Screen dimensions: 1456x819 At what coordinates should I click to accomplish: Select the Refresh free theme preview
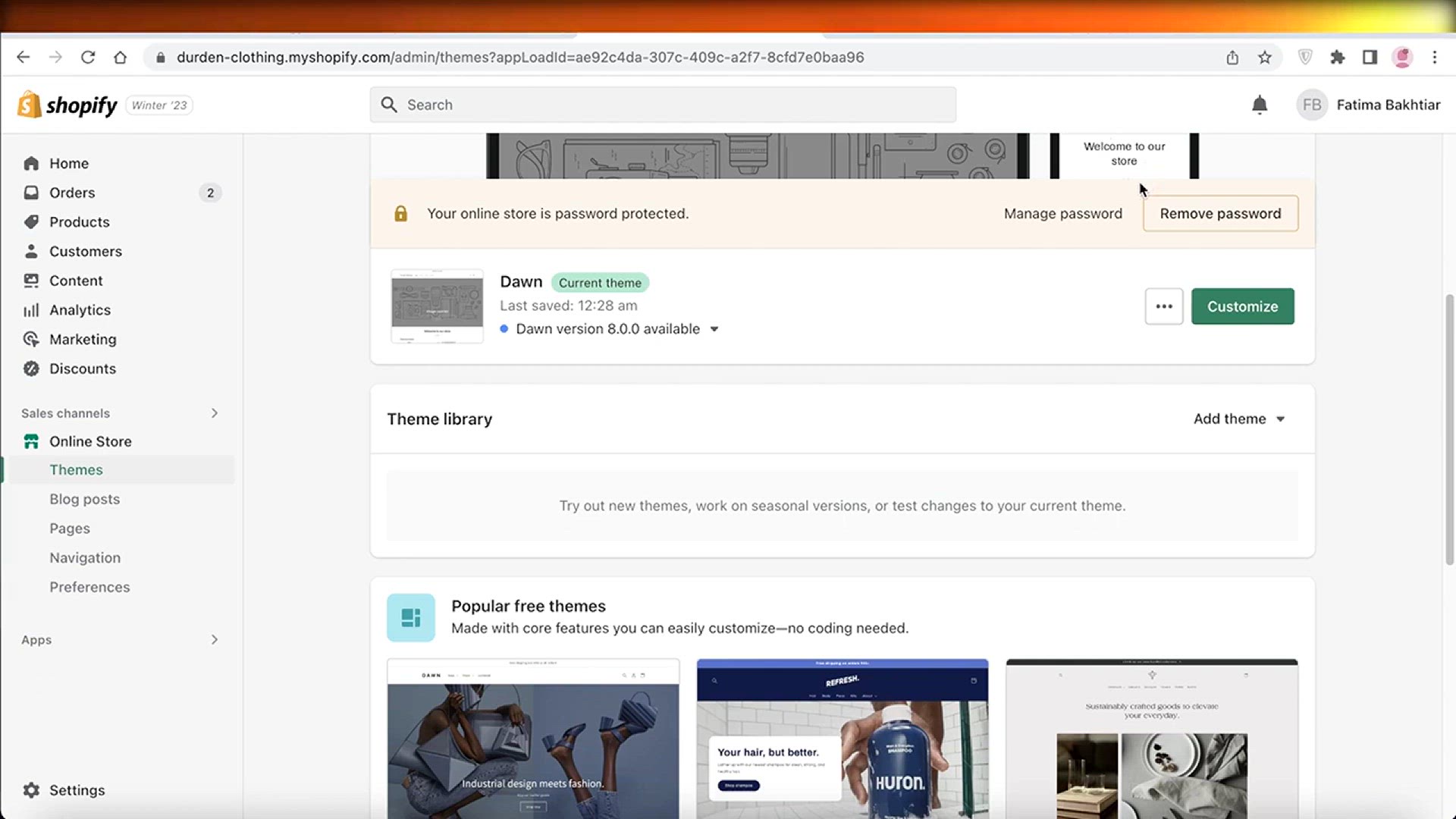click(843, 739)
